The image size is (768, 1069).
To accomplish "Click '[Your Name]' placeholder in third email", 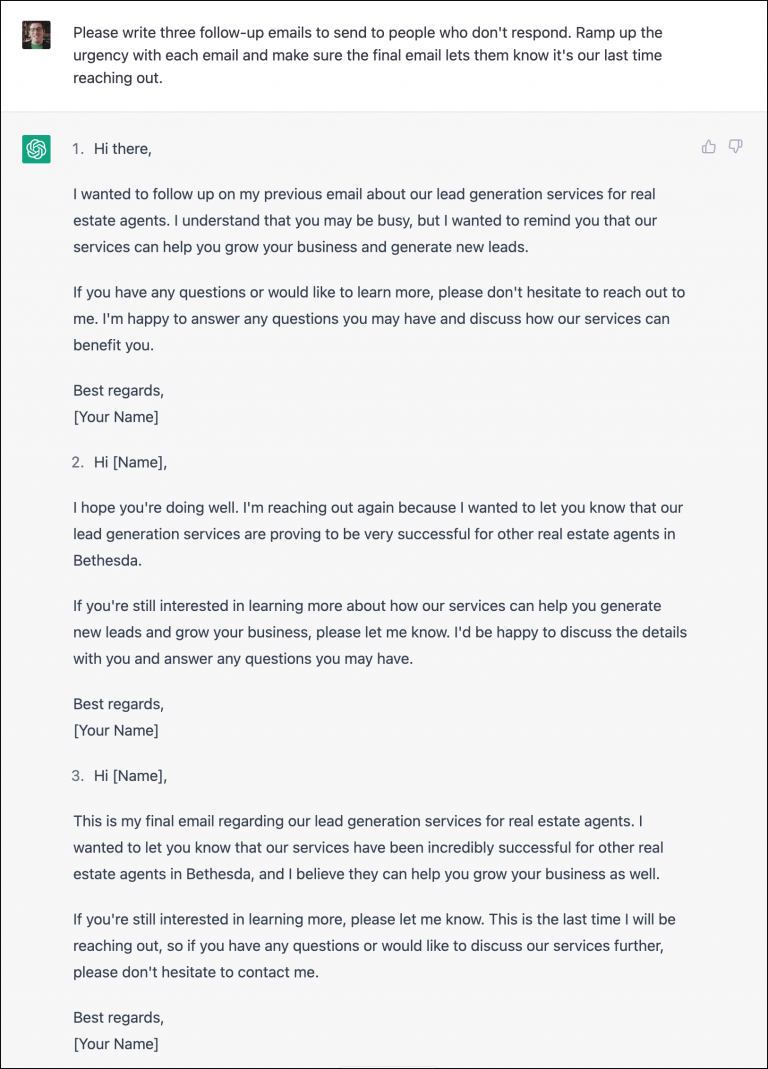I will click(116, 1044).
